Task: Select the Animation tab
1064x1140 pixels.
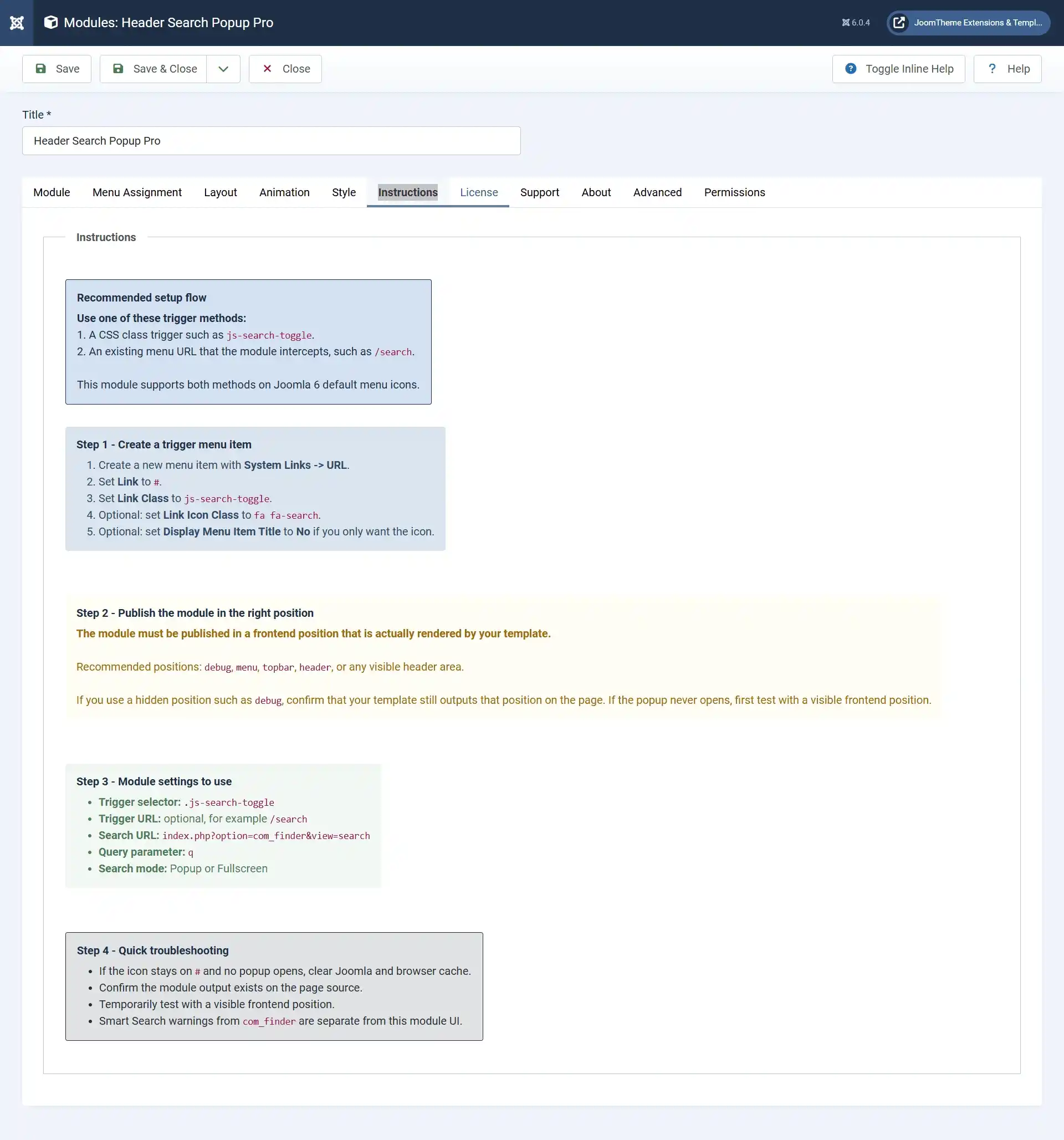Action: click(x=284, y=192)
